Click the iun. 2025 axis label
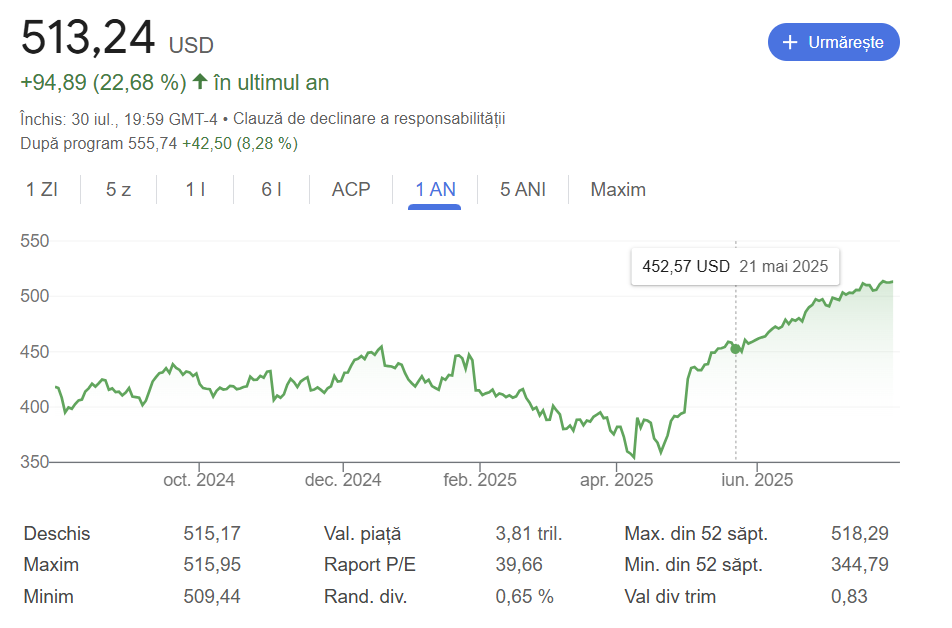 pos(757,480)
